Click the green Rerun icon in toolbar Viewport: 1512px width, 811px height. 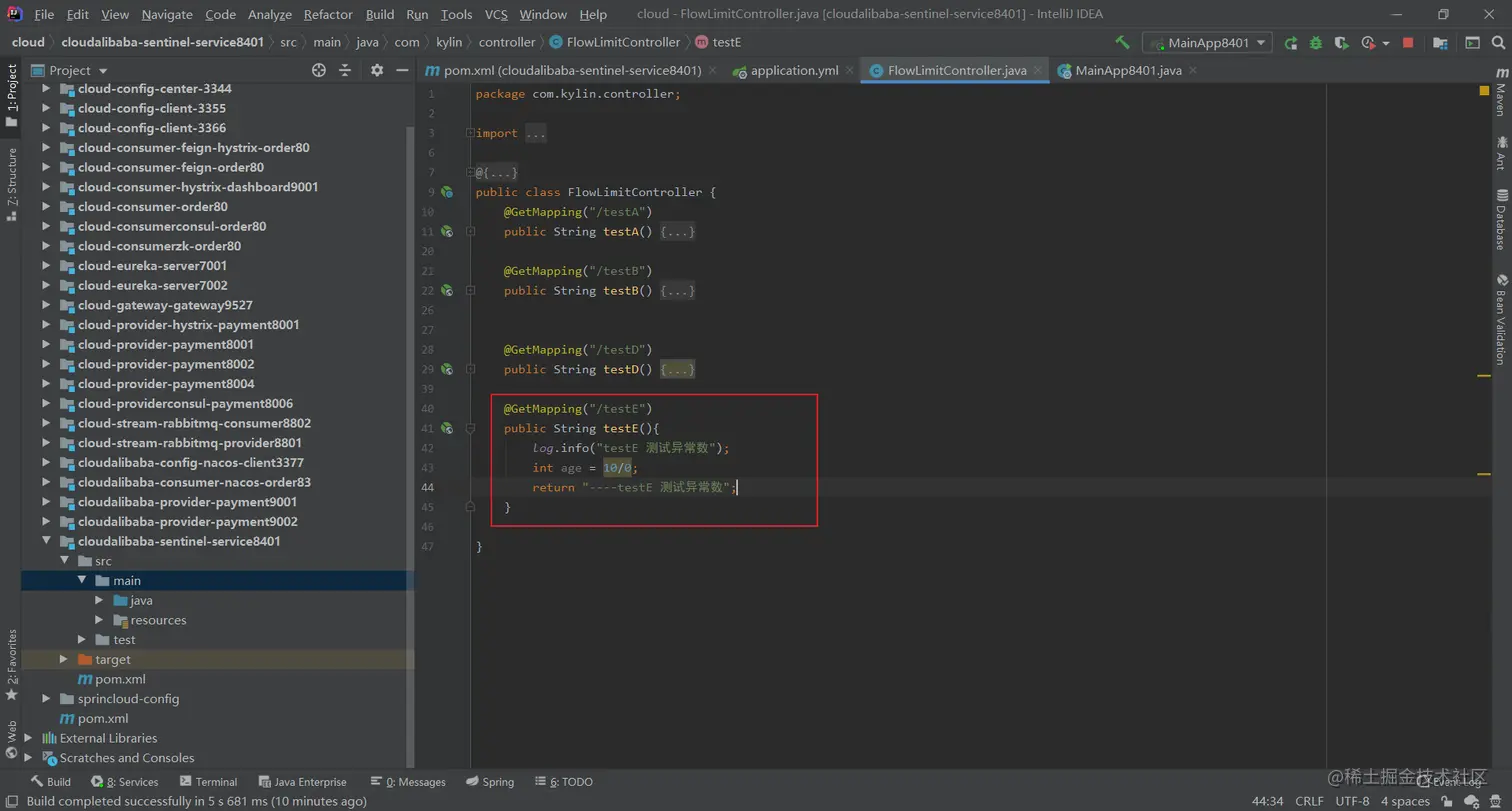1291,43
